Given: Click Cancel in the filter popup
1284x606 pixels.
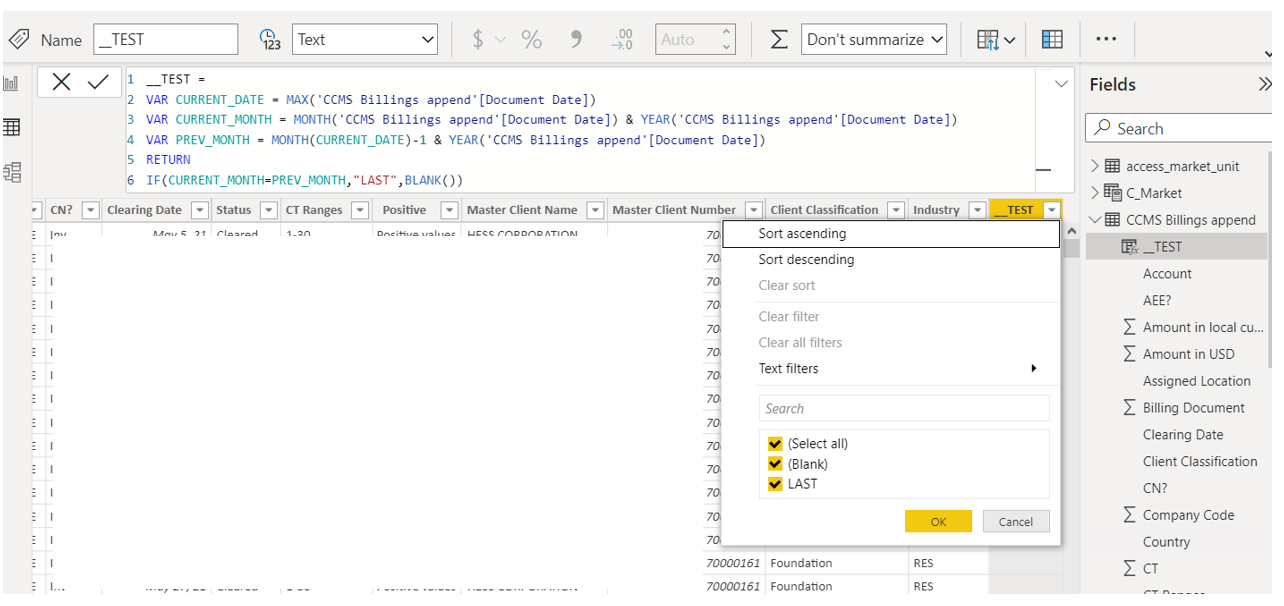Looking at the screenshot, I should click(x=1015, y=521).
